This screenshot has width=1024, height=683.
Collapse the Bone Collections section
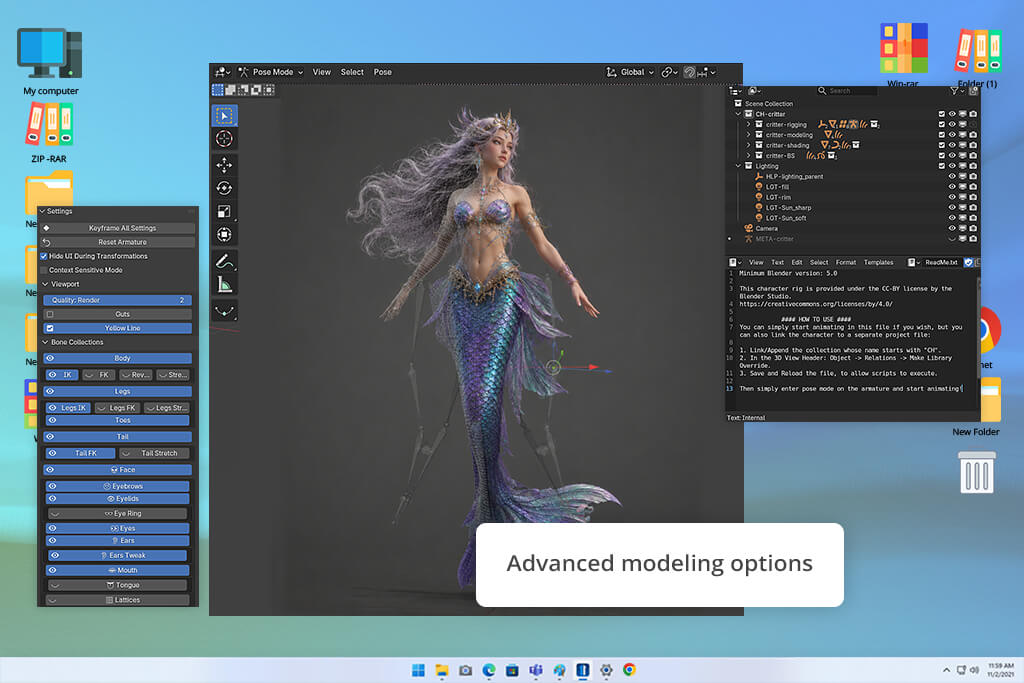pyautogui.click(x=45, y=342)
